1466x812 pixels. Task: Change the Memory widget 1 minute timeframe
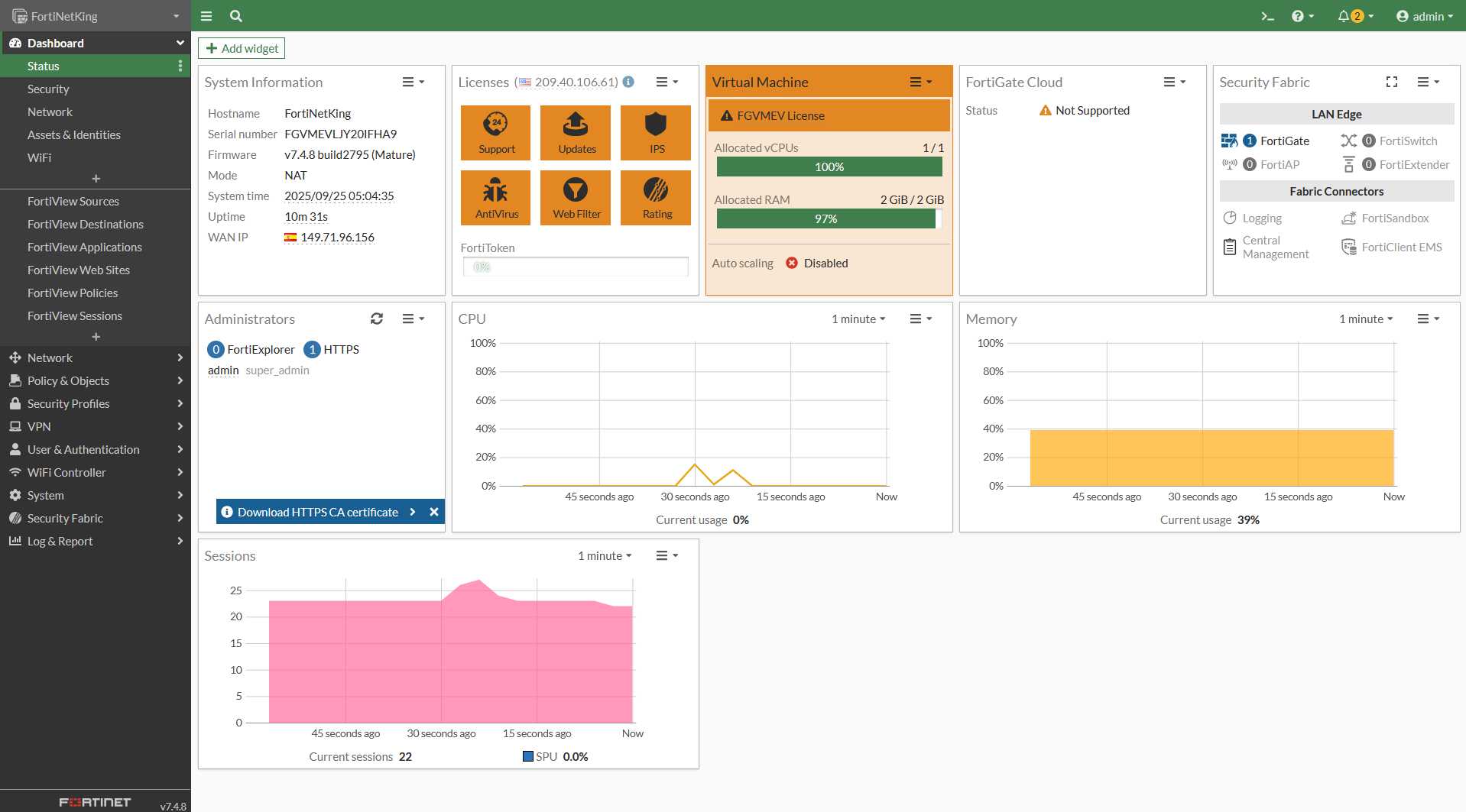1366,319
